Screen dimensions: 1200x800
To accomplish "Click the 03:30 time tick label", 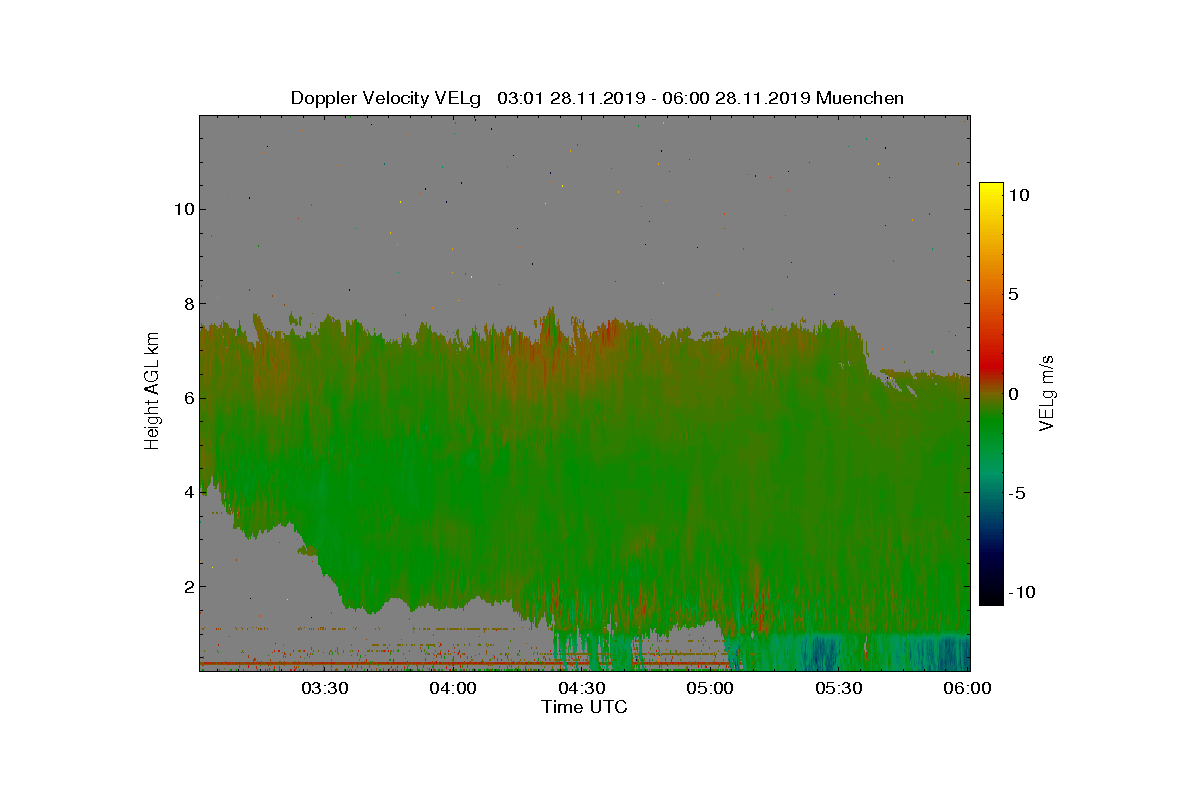I will (x=325, y=688).
